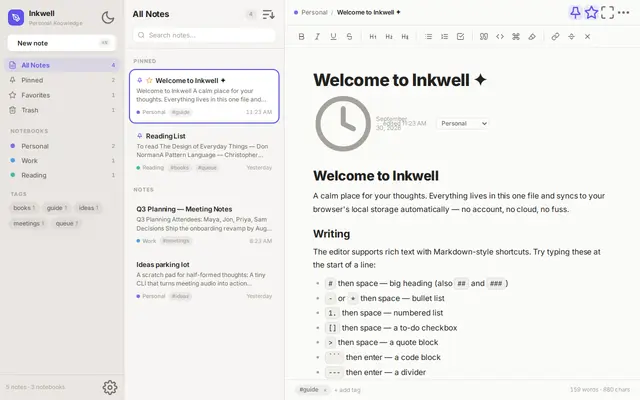
Task: Click the #books tag on Reading List
Action: tap(180, 168)
